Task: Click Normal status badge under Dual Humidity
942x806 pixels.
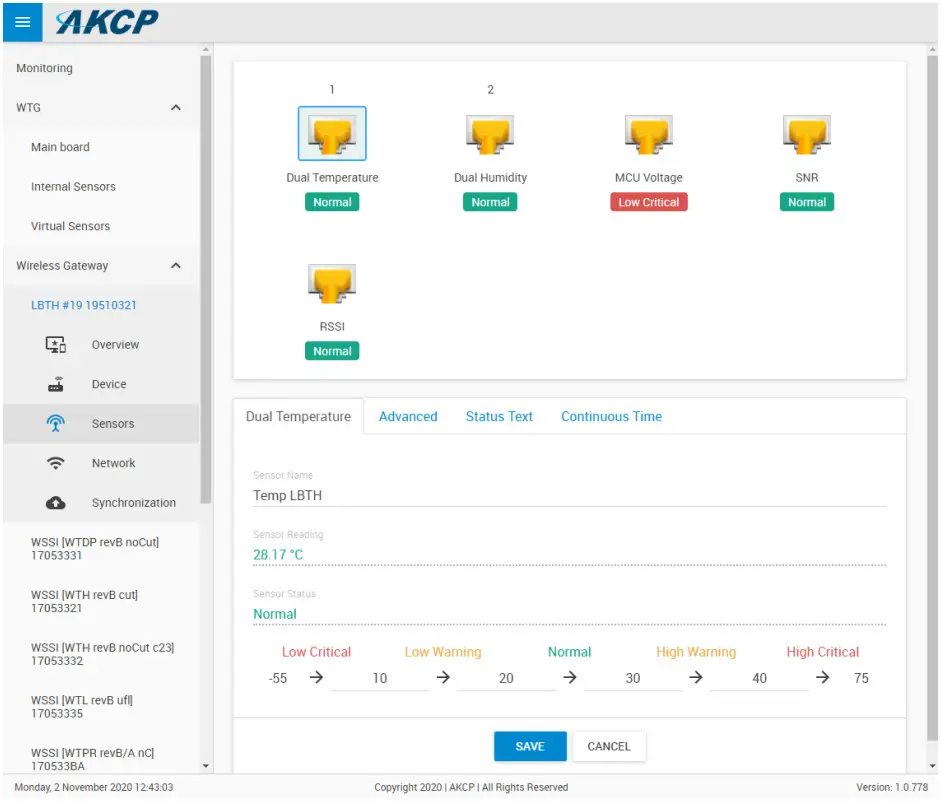Action: (490, 202)
